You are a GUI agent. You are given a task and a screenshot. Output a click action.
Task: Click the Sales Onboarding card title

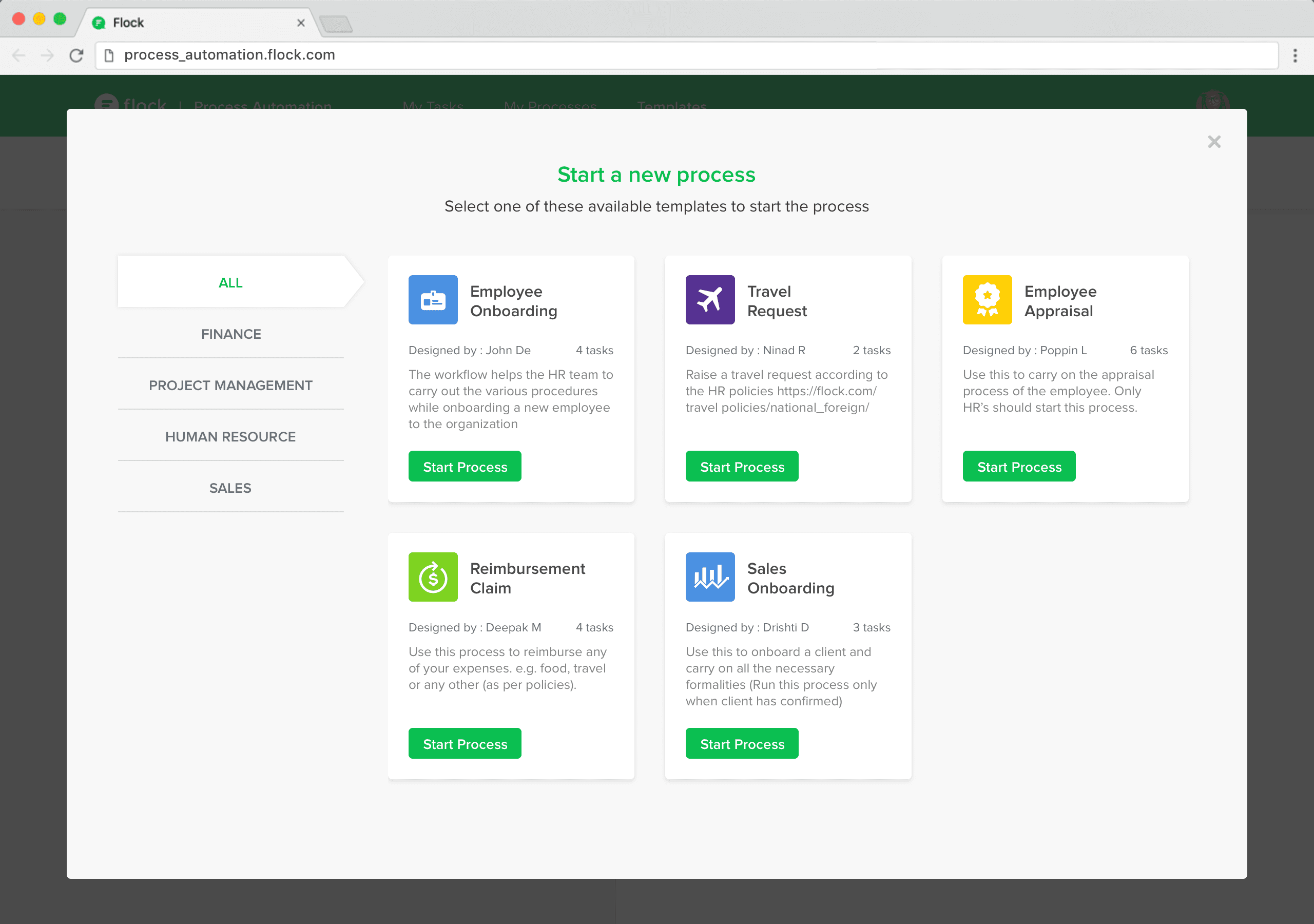click(790, 578)
